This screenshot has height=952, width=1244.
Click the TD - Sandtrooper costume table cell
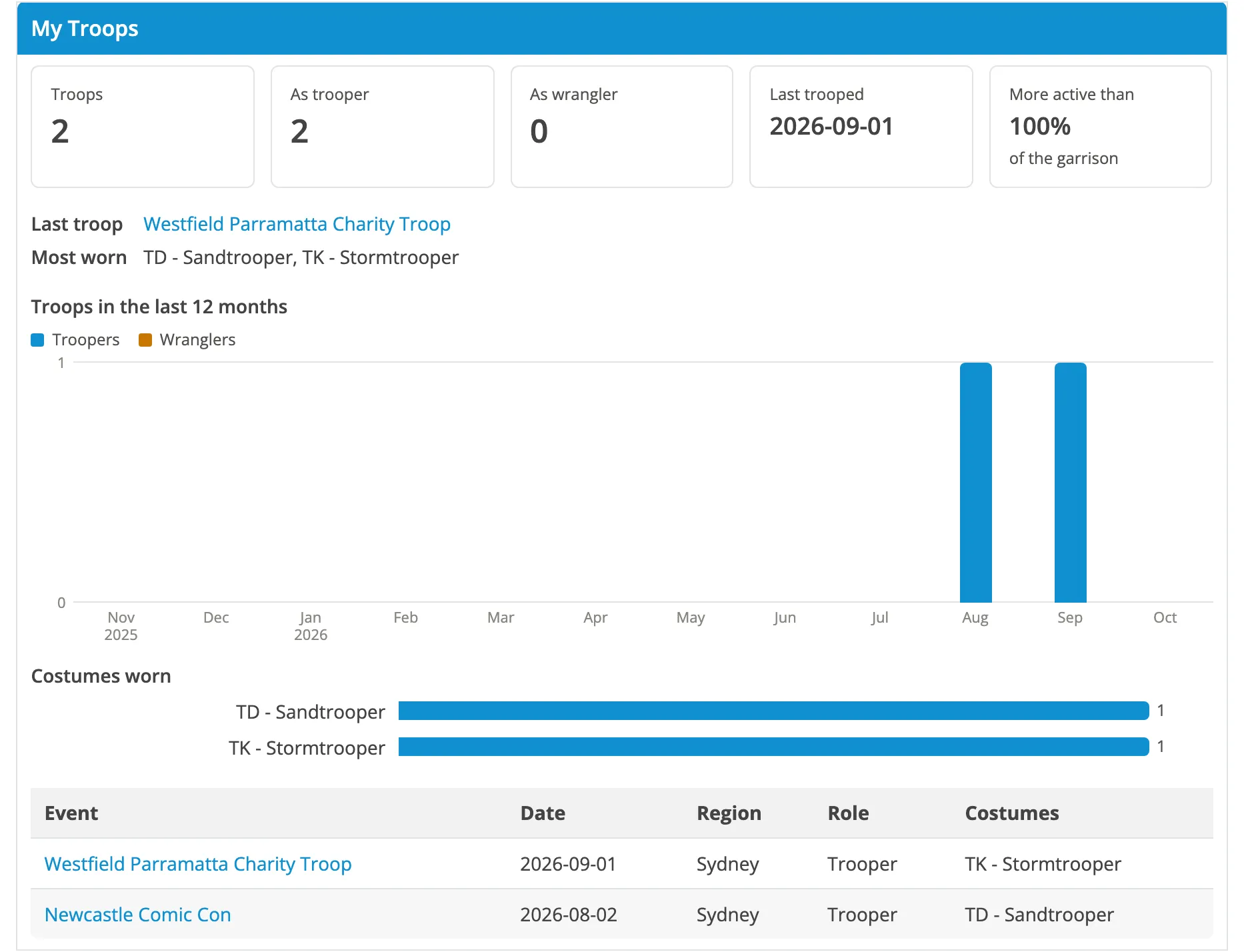1039,915
